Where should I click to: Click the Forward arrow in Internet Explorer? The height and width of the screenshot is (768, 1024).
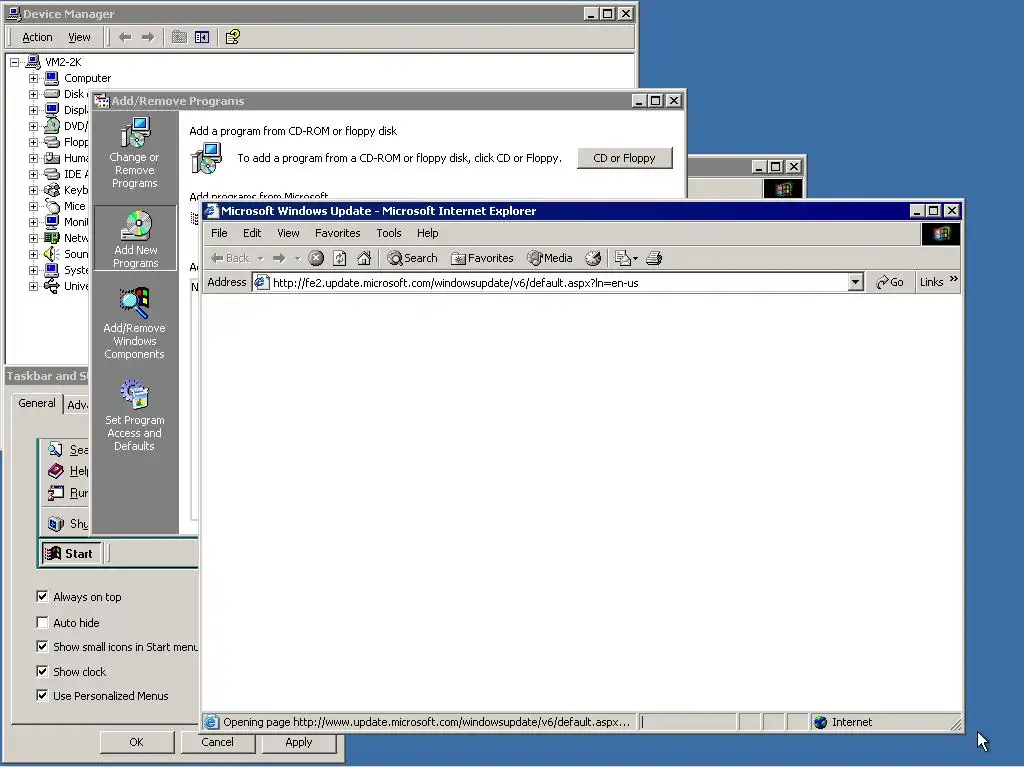tap(279, 258)
